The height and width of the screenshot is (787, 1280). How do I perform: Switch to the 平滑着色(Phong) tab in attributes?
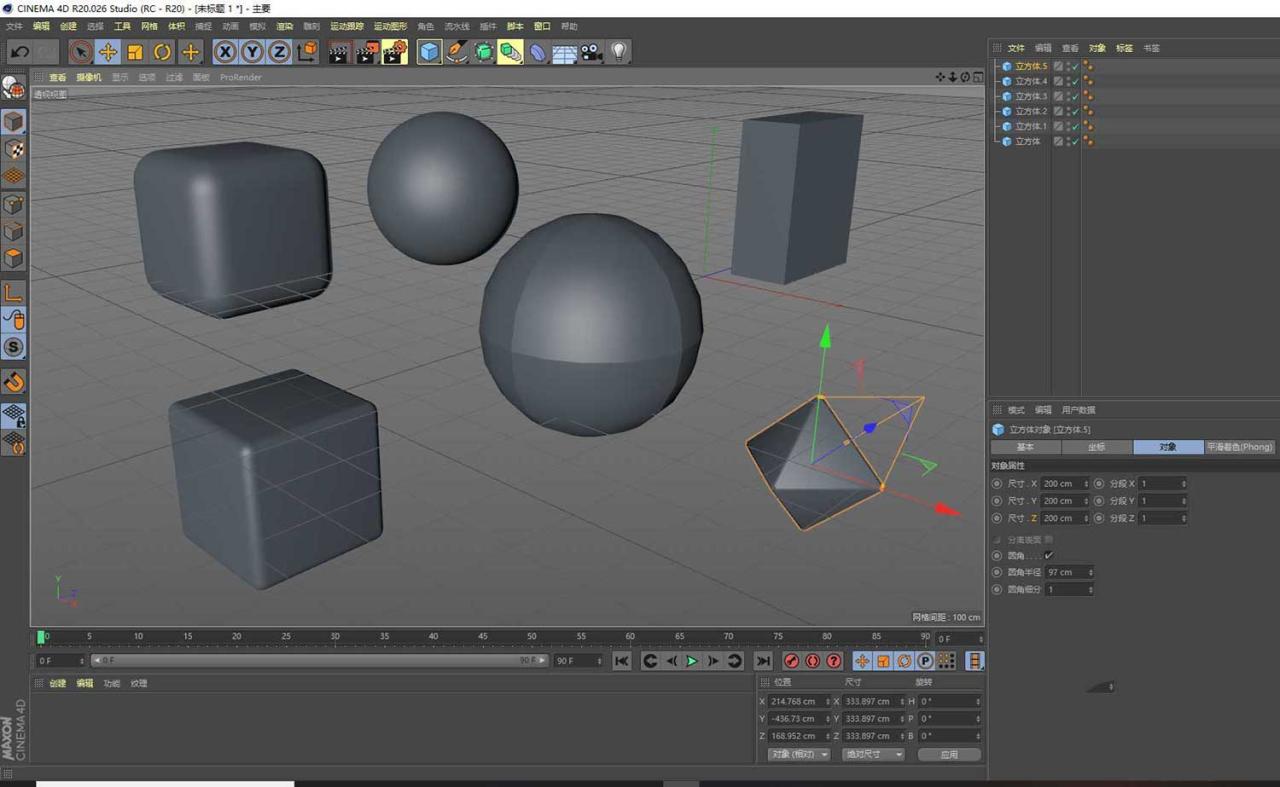point(1239,447)
